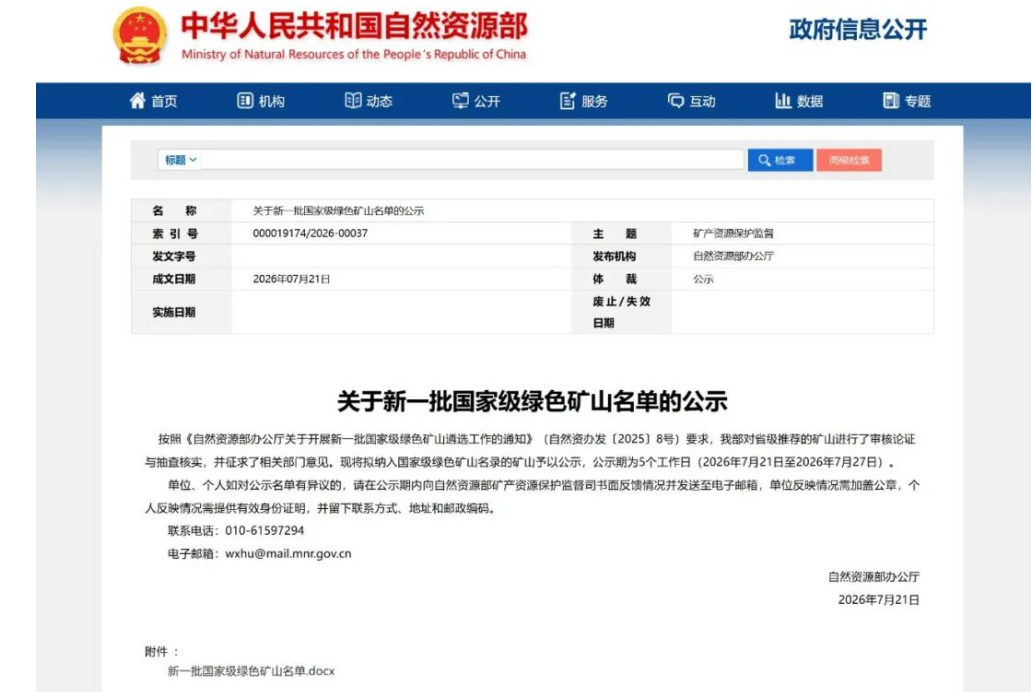
Task: Click the wxhu@mail.mnr.gov.cn email address
Action: 288,554
